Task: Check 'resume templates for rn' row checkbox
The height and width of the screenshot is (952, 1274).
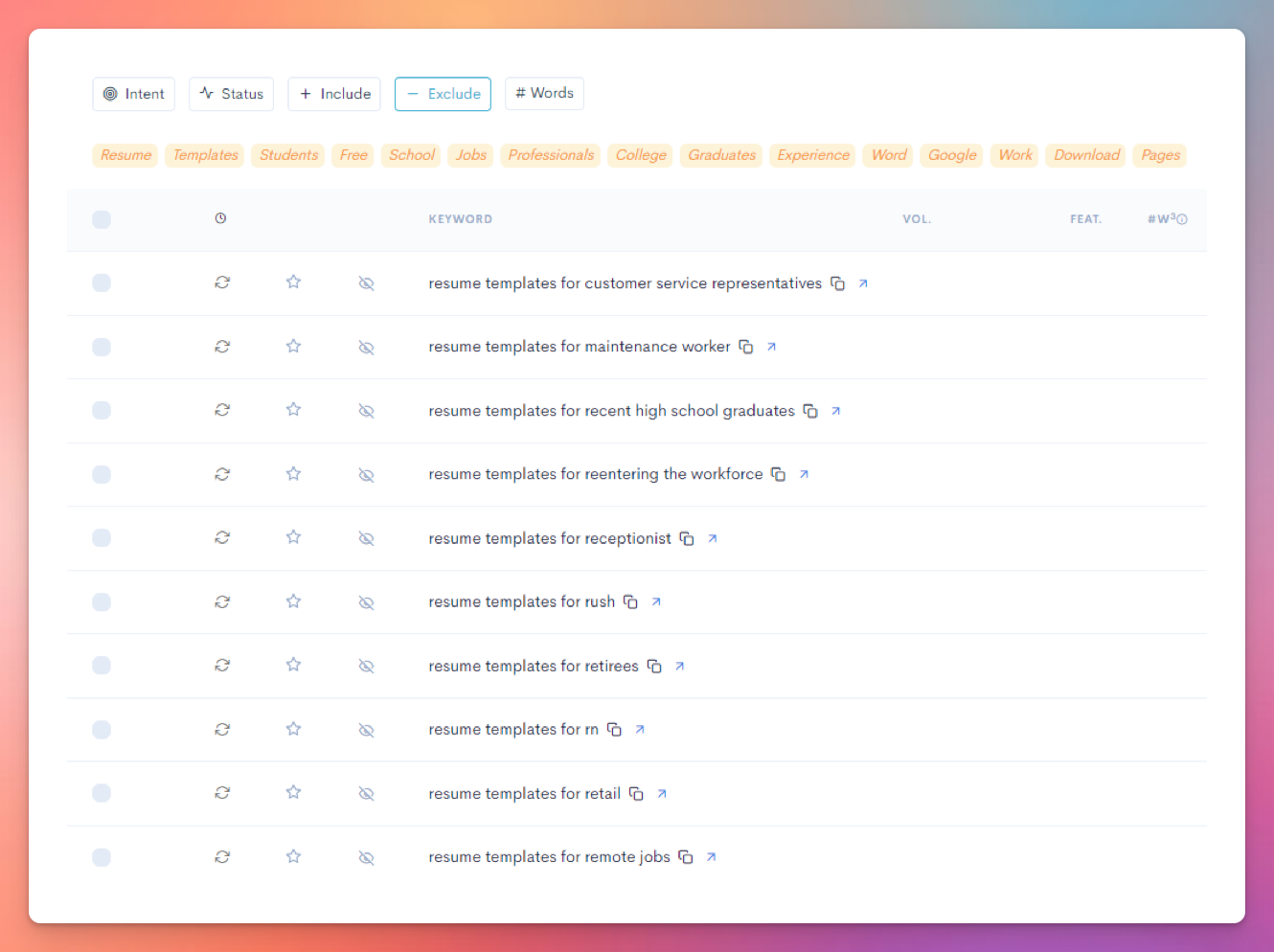Action: coord(102,730)
